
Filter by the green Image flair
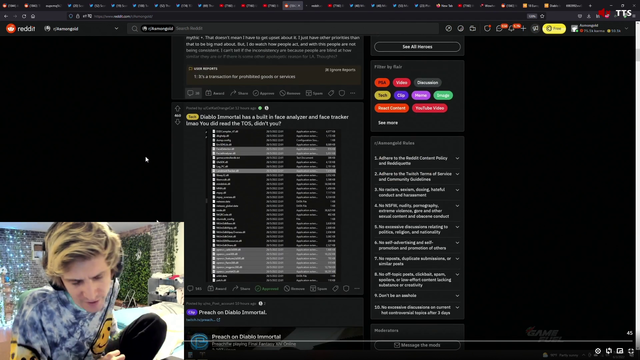tap(443, 96)
